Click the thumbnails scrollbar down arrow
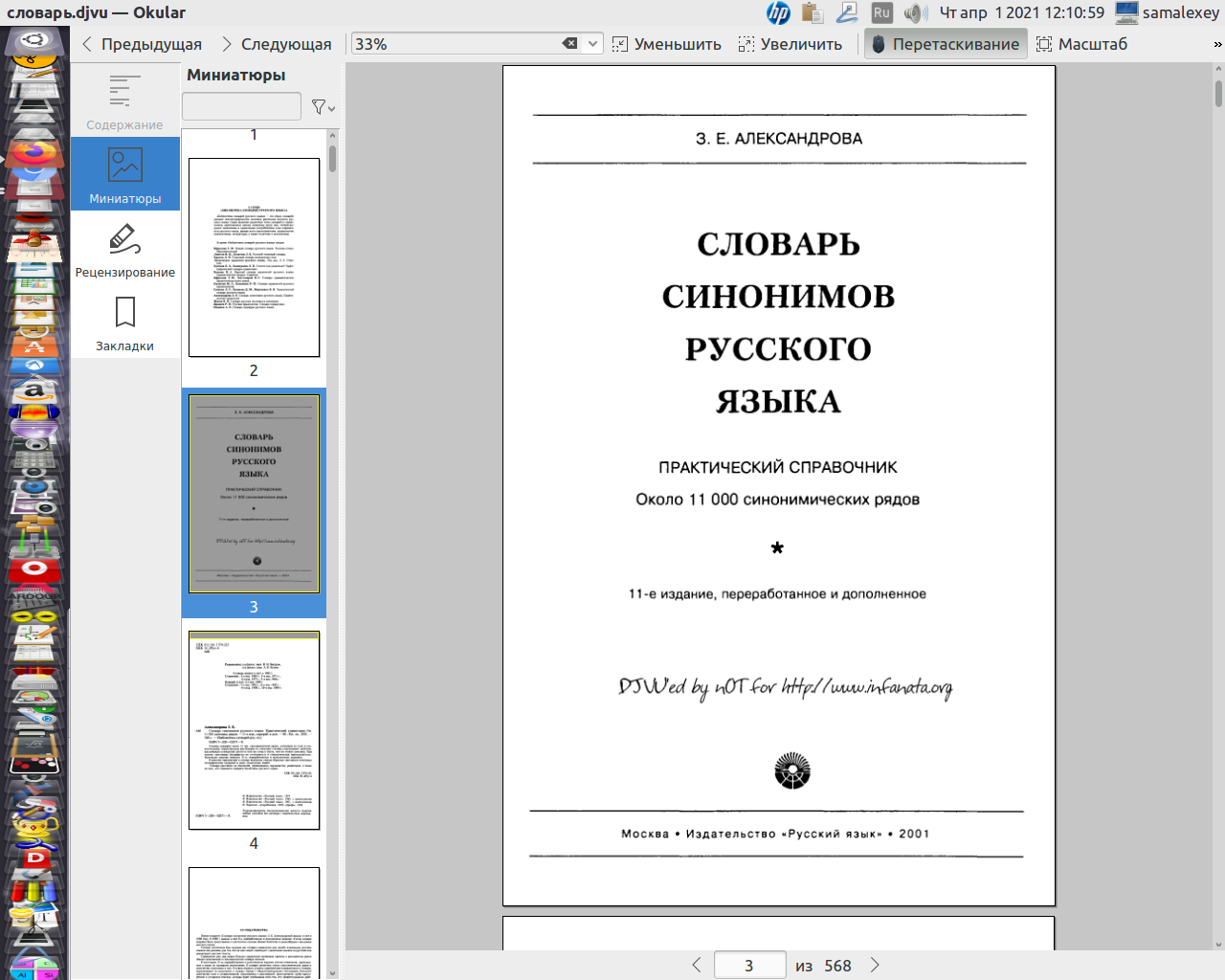This screenshot has width=1225, height=980. [x=332, y=973]
